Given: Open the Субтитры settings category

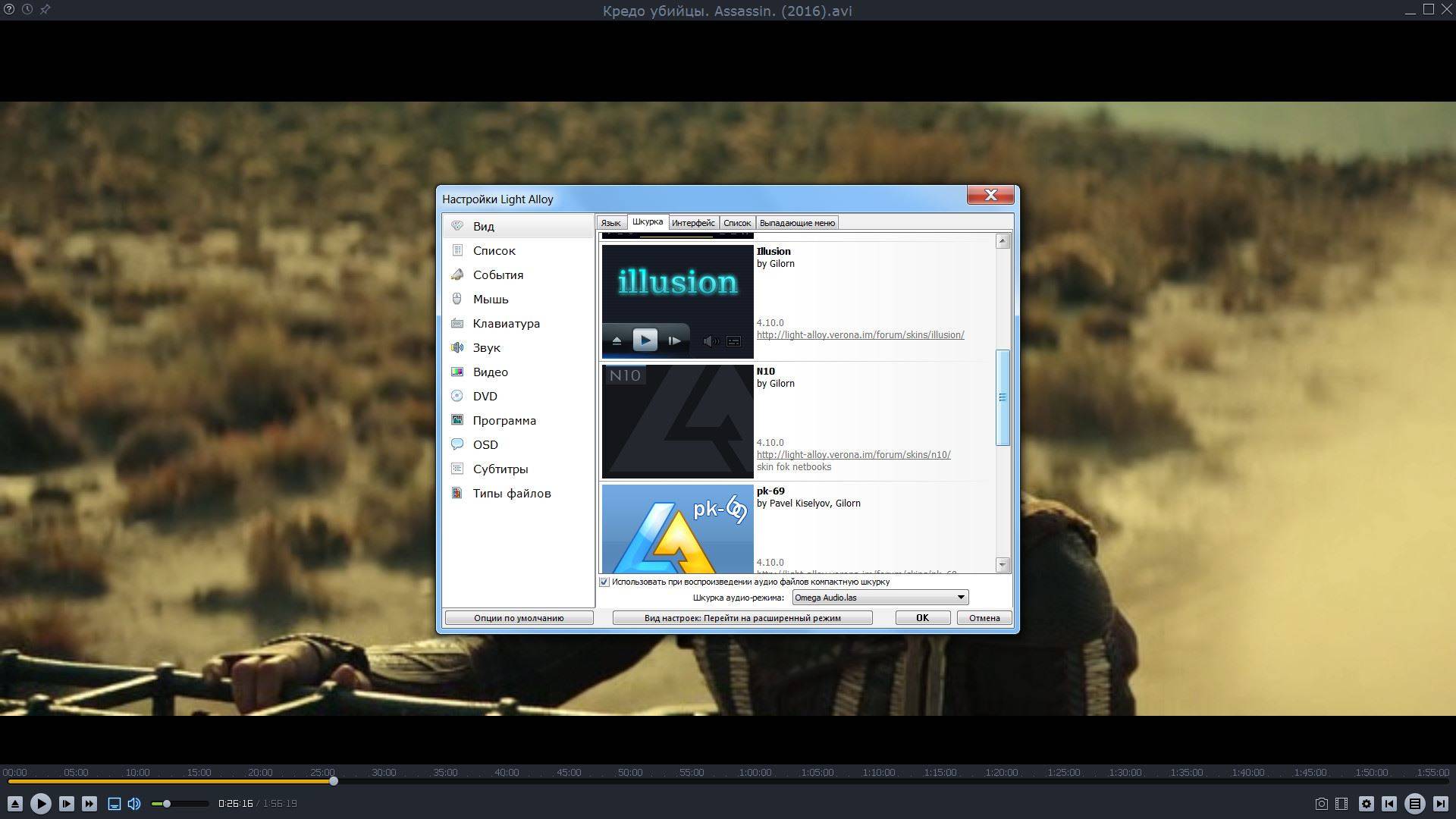Looking at the screenshot, I should 519,469.
